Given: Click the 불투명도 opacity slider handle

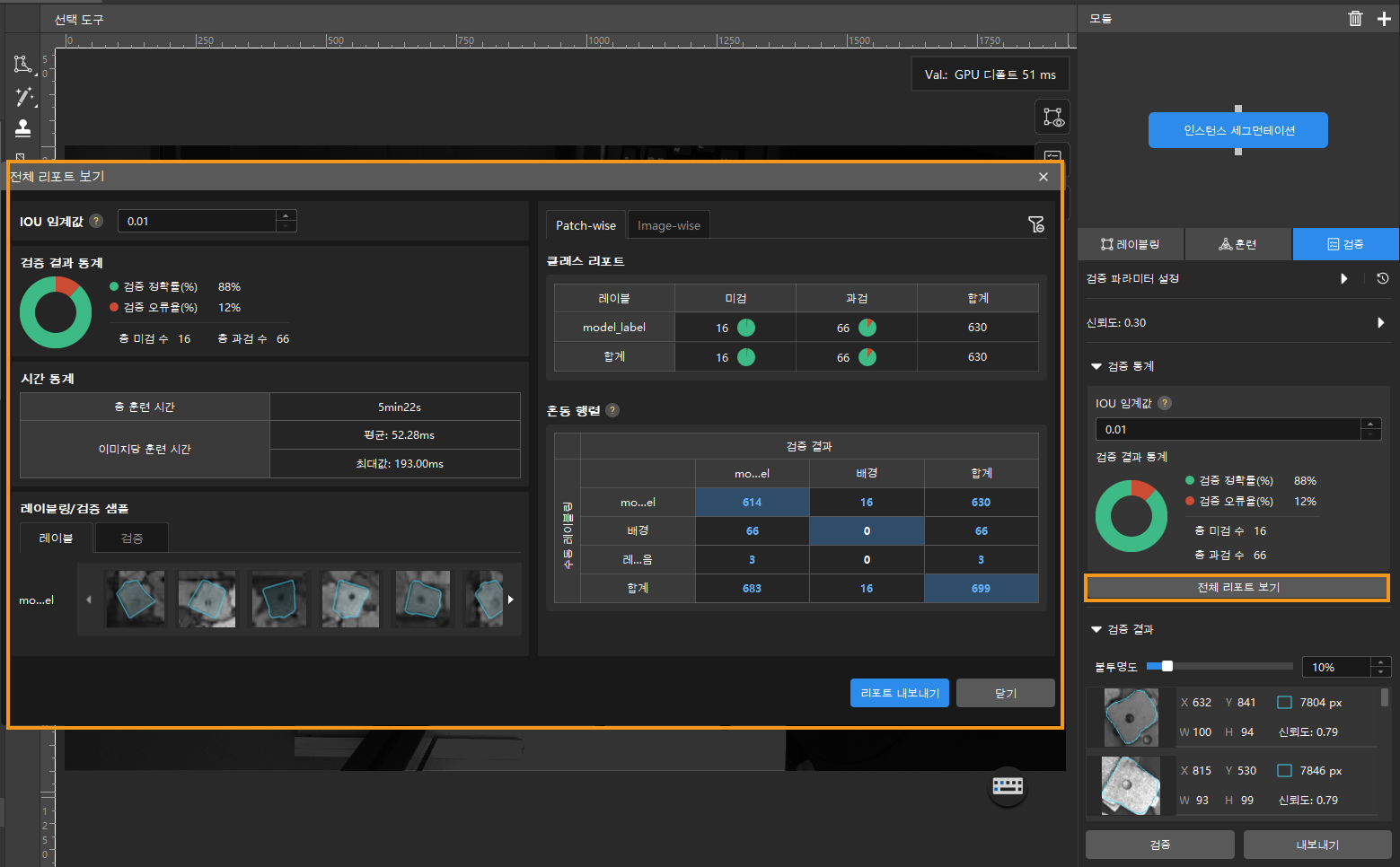Looking at the screenshot, I should pyautogui.click(x=1167, y=666).
